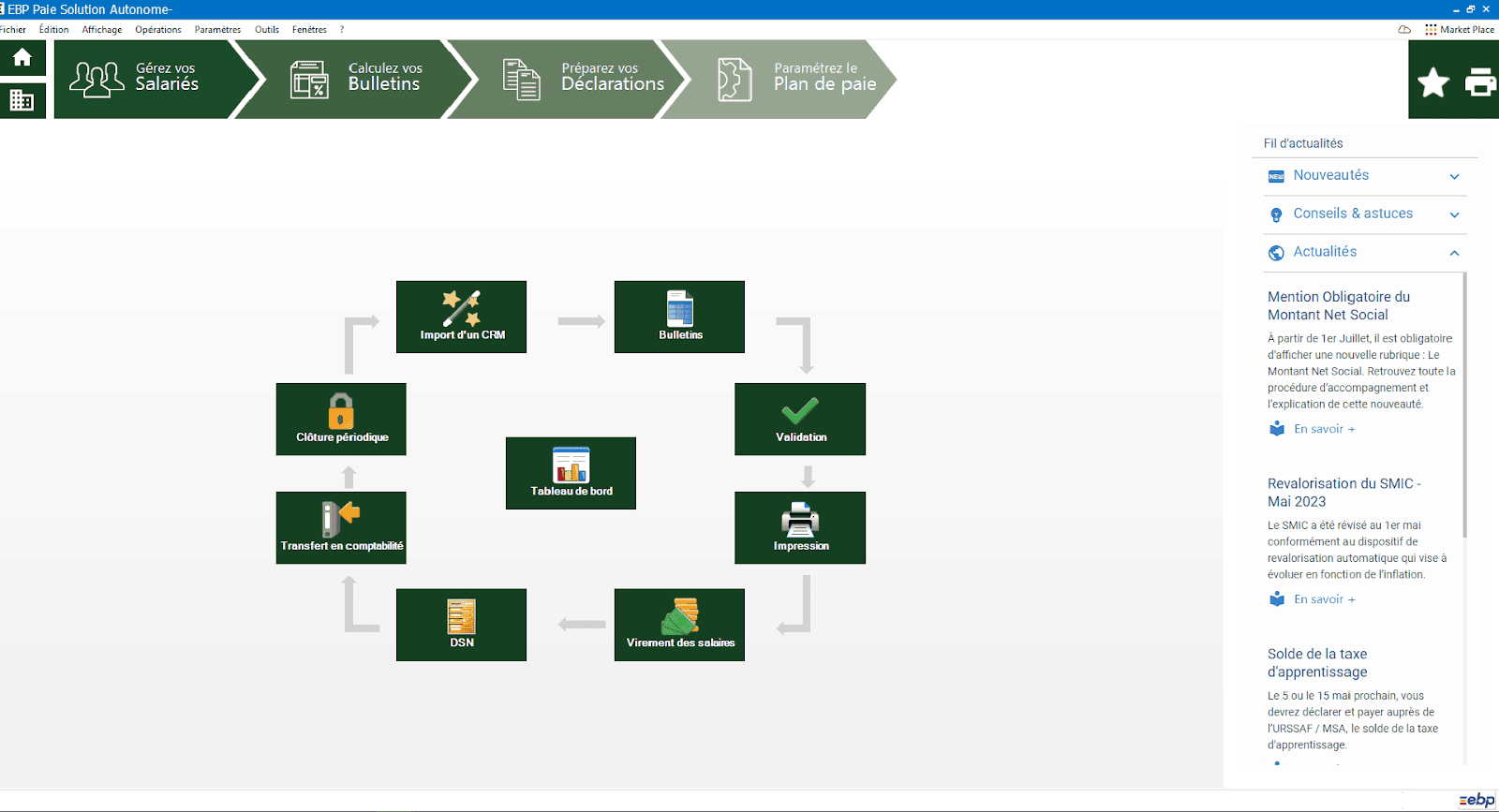The height and width of the screenshot is (812, 1499).
Task: Open the Opérations menu
Action: 158,30
